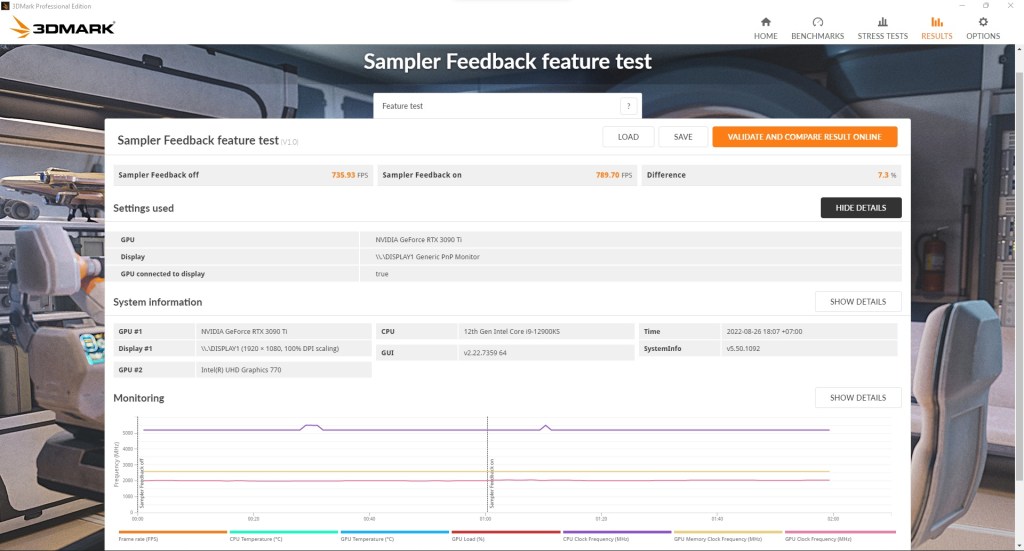Viewport: 1024px width, 551px height.
Task: Toggle the CPU Clock Frequency legend
Action: click(616, 535)
